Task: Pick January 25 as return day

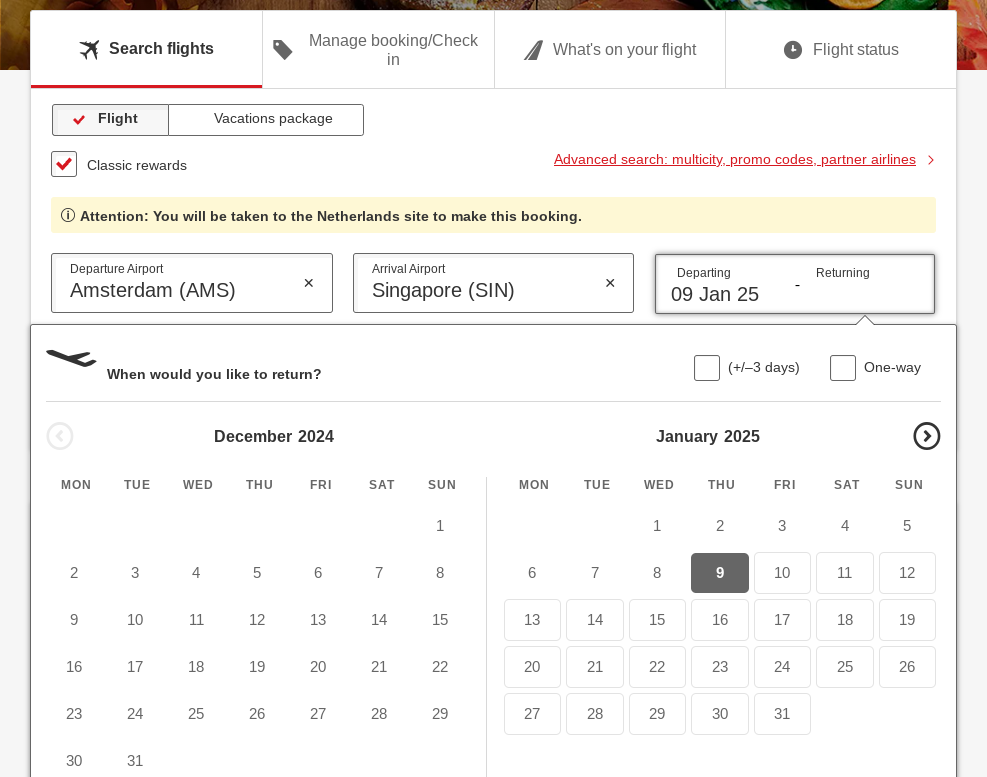Action: pyautogui.click(x=845, y=667)
